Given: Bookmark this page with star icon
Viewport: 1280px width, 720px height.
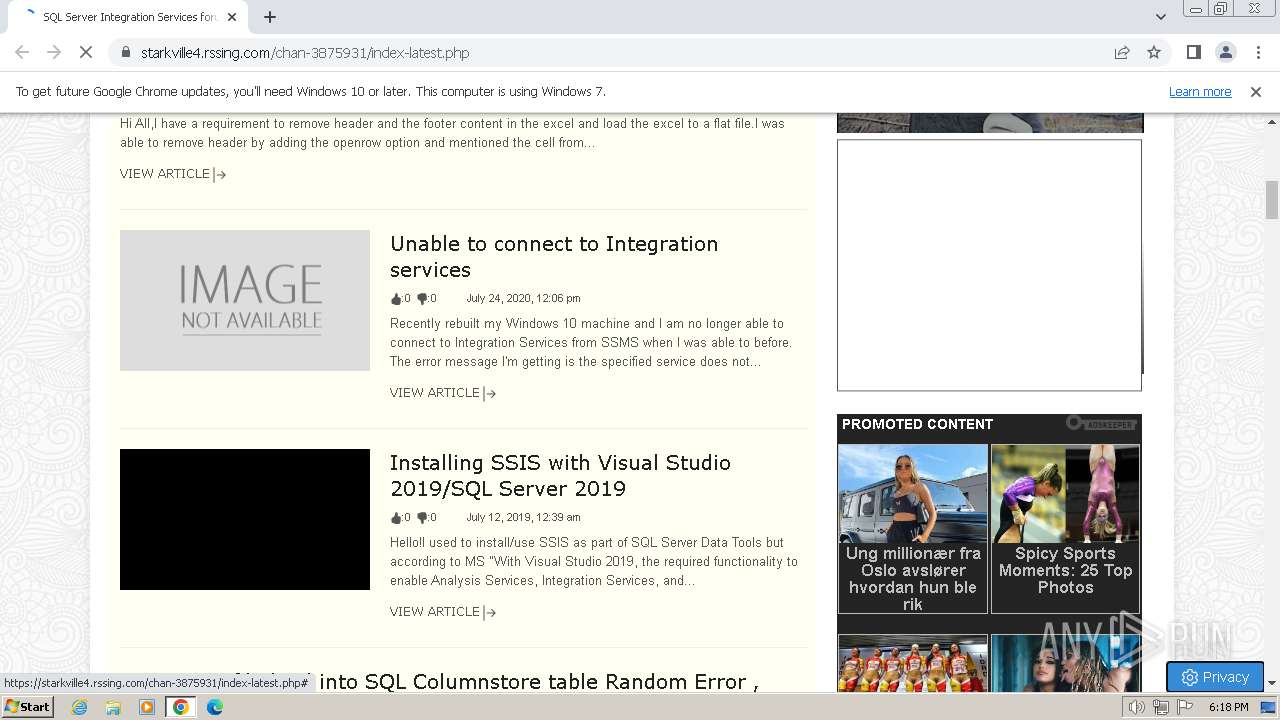Looking at the screenshot, I should [1154, 52].
